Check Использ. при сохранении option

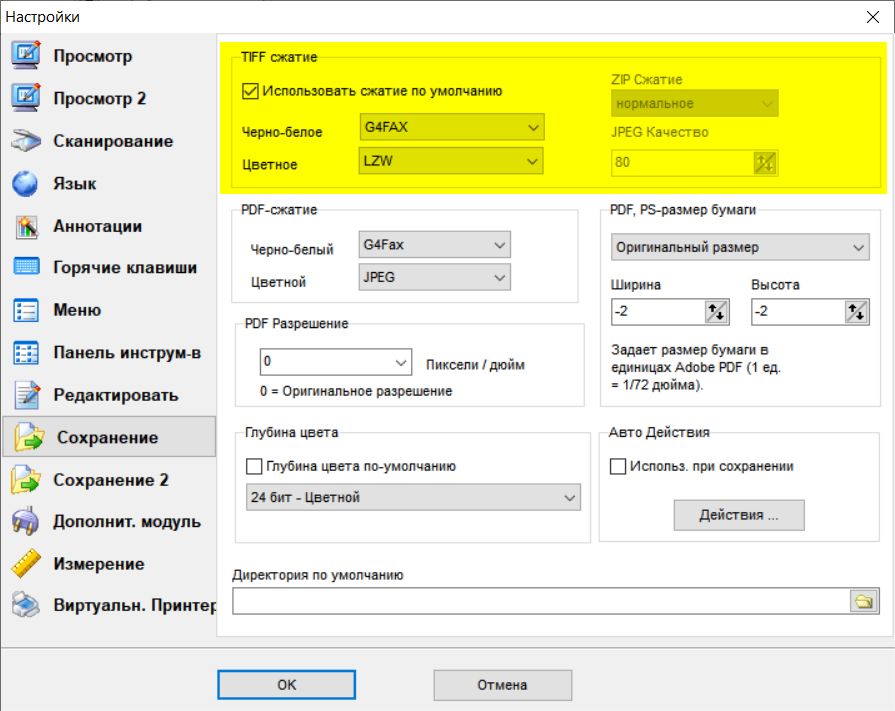(618, 466)
